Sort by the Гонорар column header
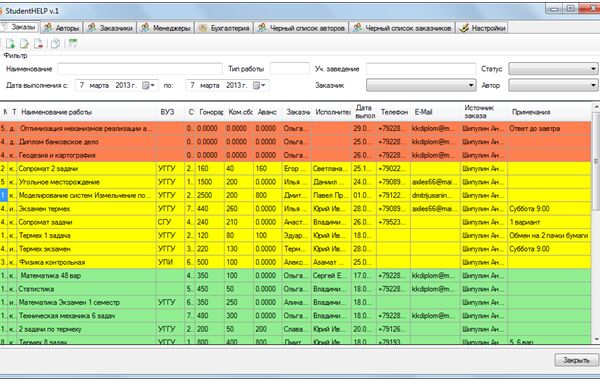The width and height of the screenshot is (600, 381). 210,112
